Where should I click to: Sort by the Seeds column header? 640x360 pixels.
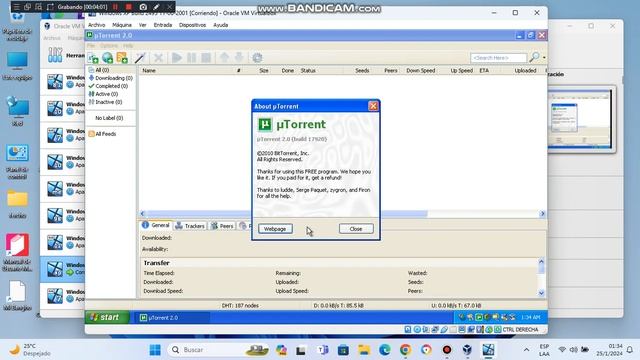pos(362,71)
